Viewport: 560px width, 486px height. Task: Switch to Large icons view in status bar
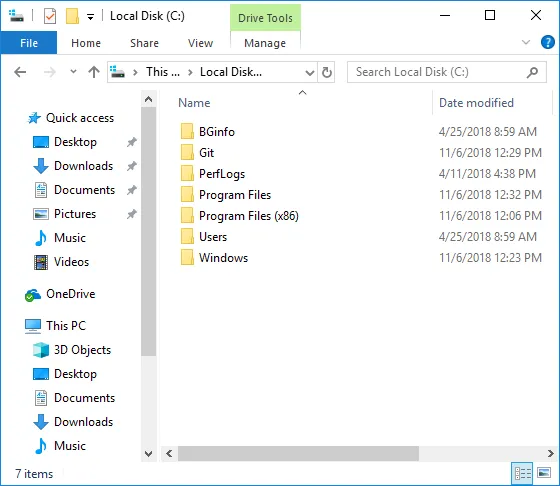click(544, 474)
